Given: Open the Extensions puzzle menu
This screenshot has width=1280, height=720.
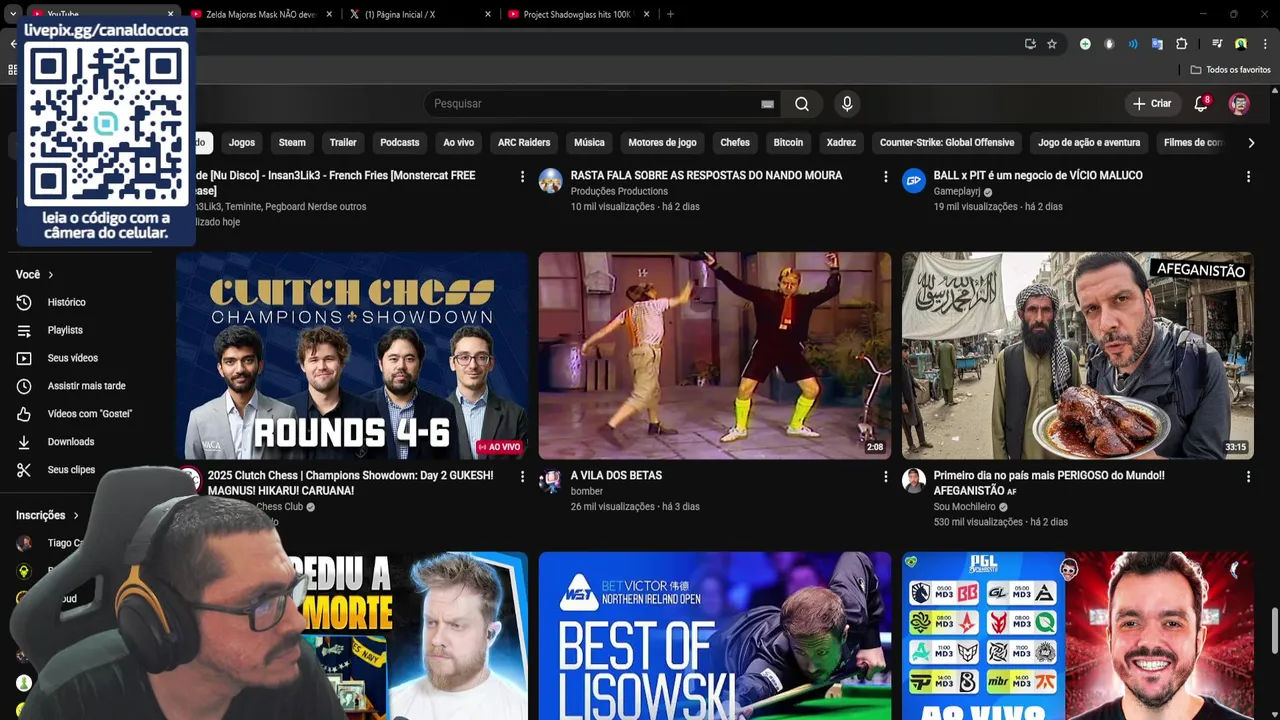Looking at the screenshot, I should tap(1181, 44).
